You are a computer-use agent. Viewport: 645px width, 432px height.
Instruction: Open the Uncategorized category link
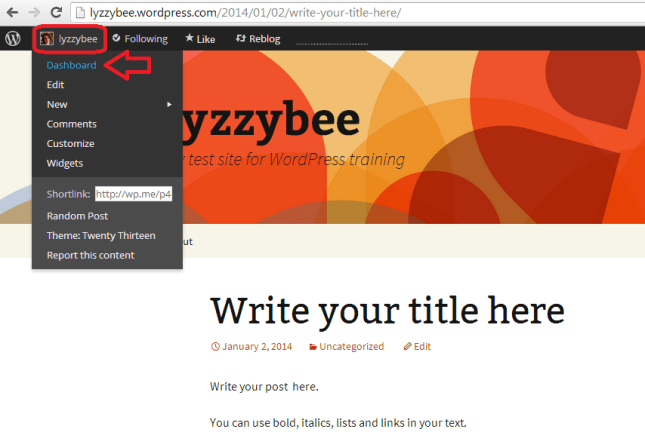pos(350,347)
